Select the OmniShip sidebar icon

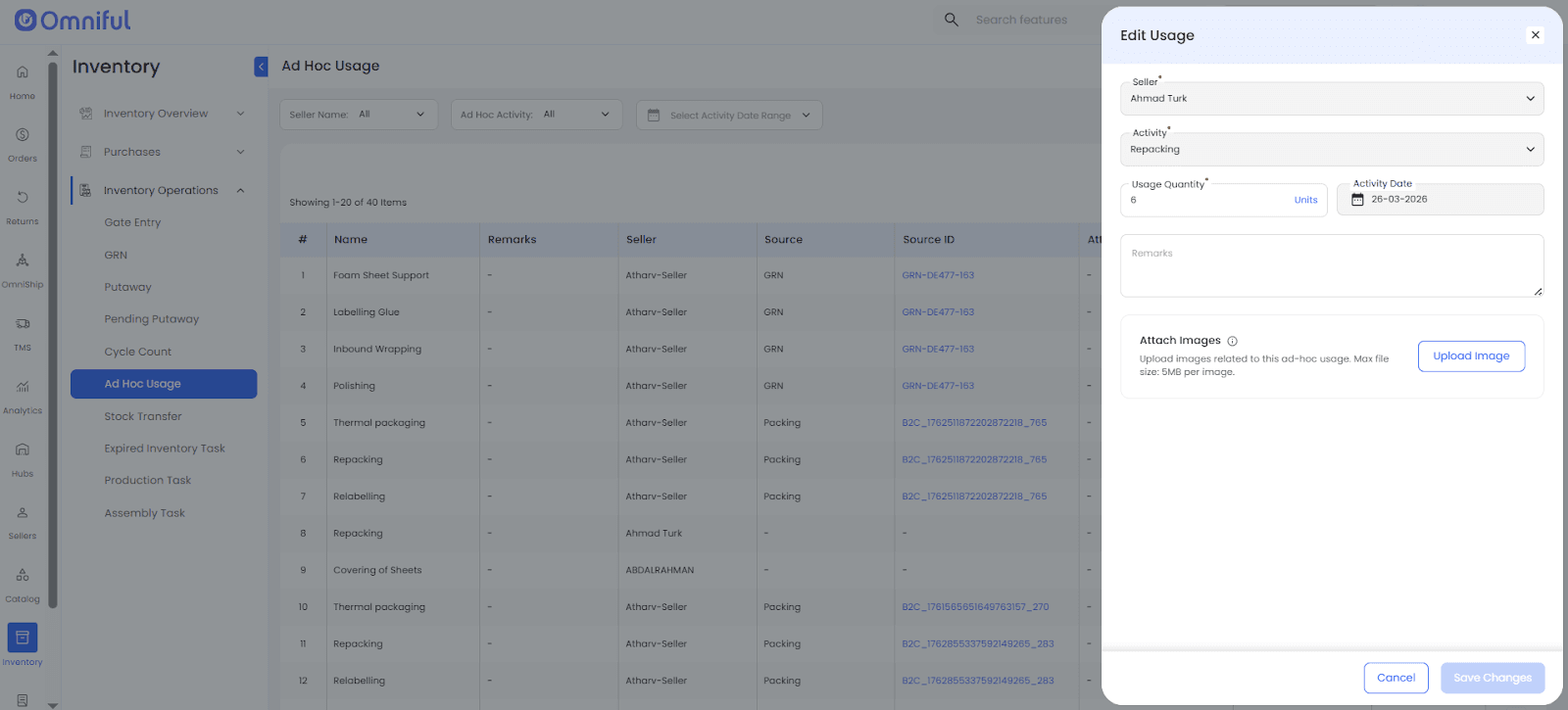click(x=23, y=261)
